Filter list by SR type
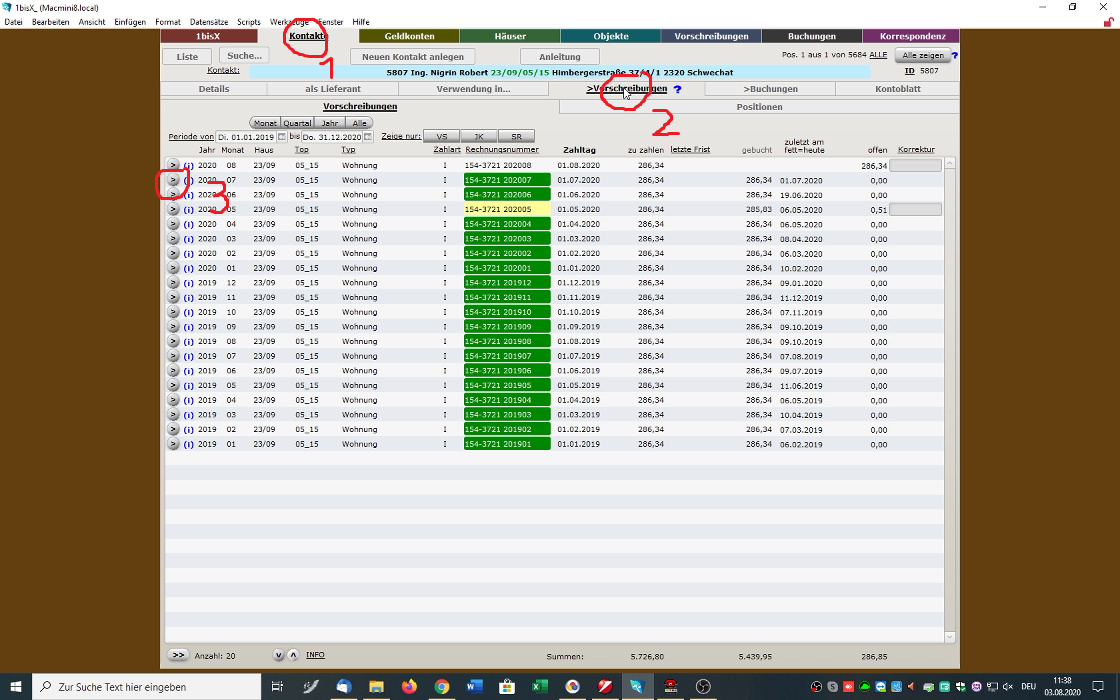The image size is (1120, 700). 516,137
